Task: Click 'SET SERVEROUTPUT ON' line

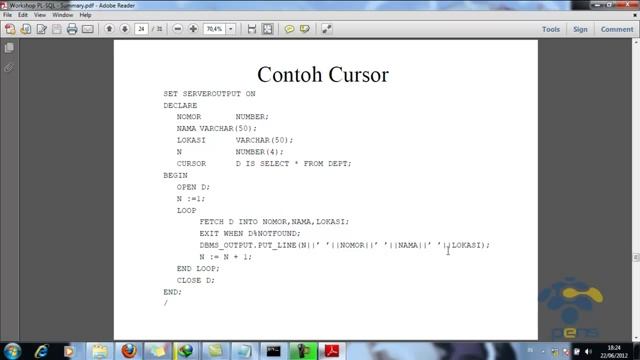Action: [x=209, y=94]
